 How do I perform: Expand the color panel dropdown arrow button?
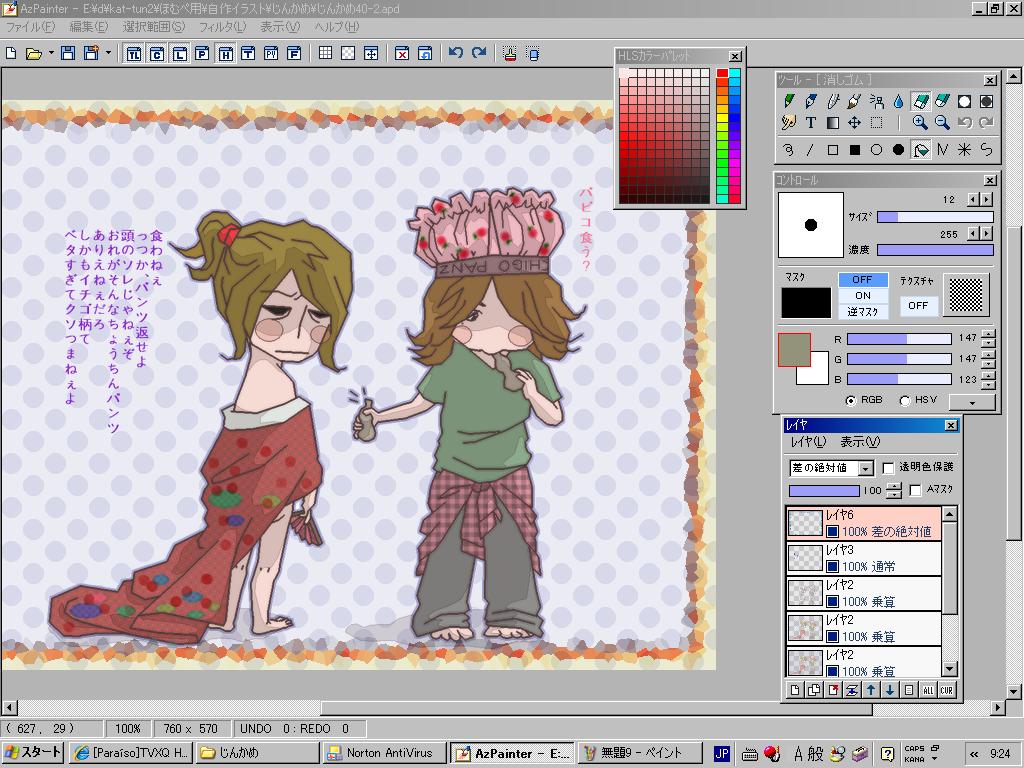click(x=973, y=401)
